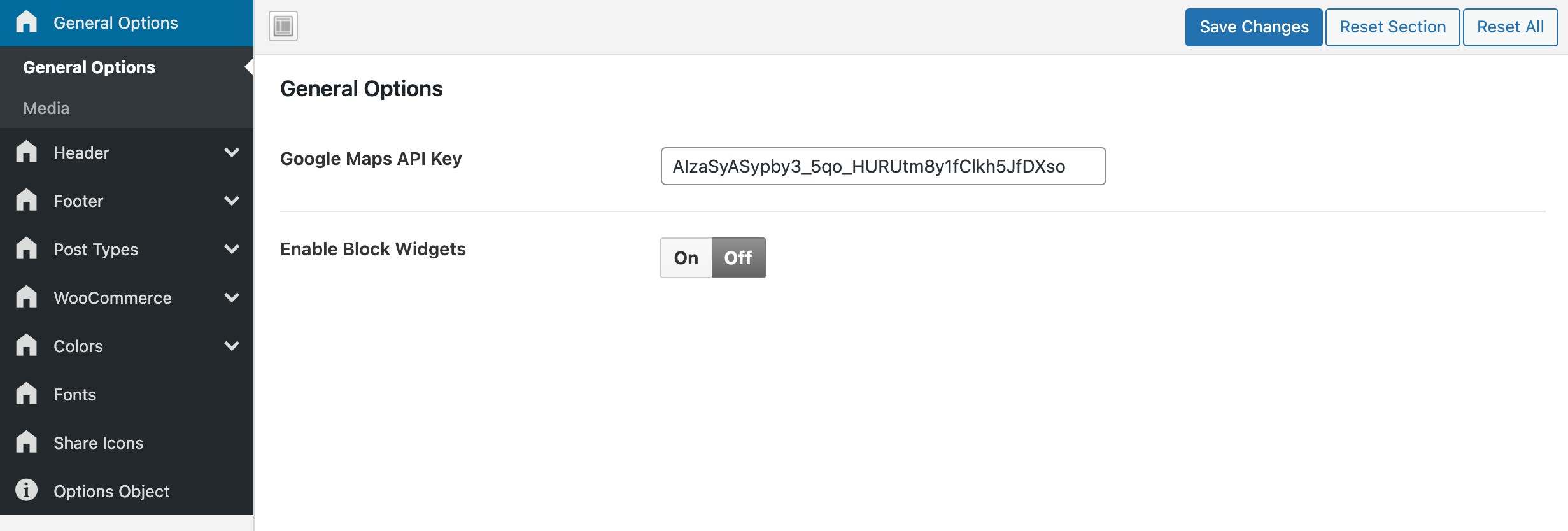The width and height of the screenshot is (1568, 531).
Task: Click the home icon beside Footer
Action: [x=26, y=201]
